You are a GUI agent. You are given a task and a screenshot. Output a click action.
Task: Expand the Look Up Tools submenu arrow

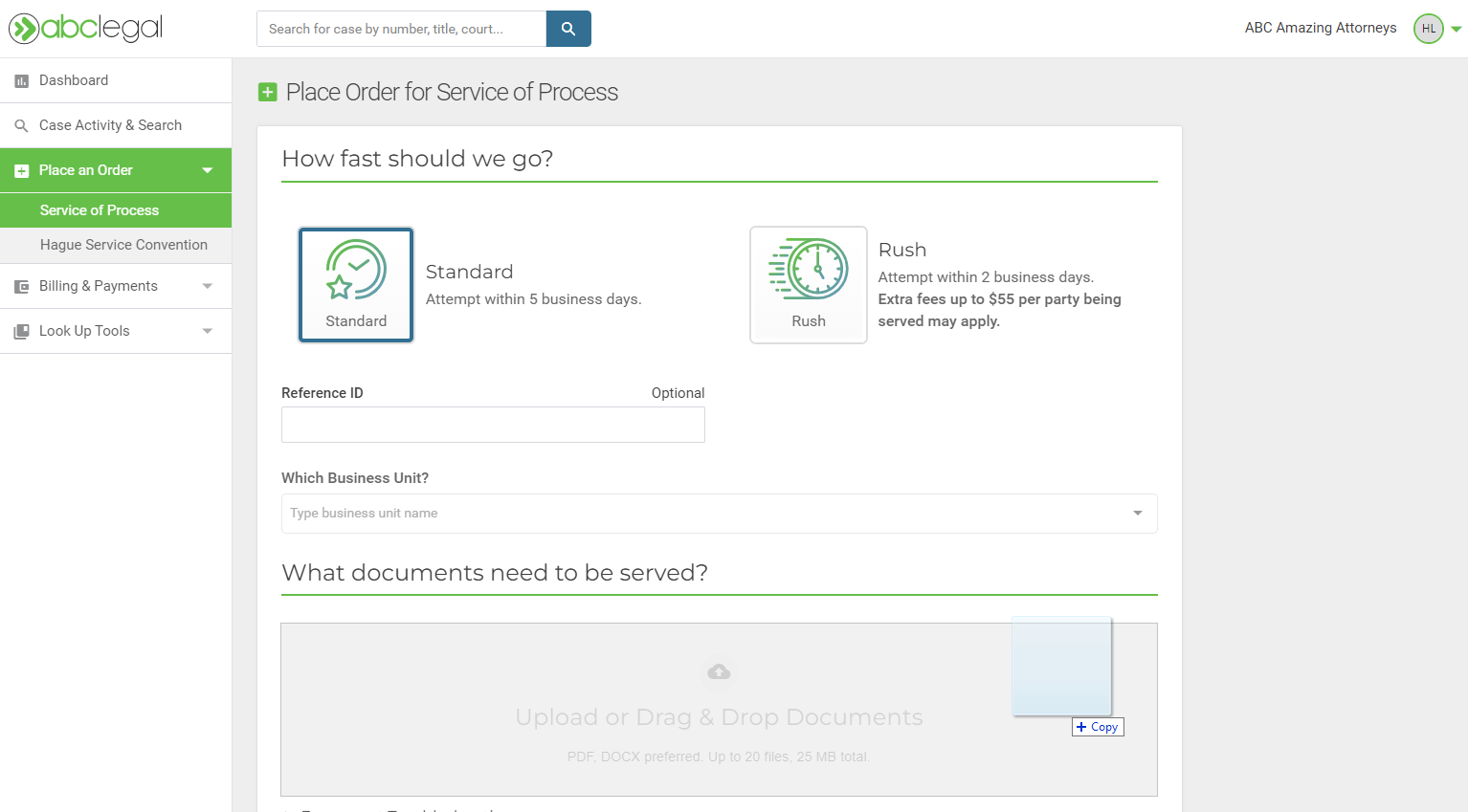pos(208,331)
